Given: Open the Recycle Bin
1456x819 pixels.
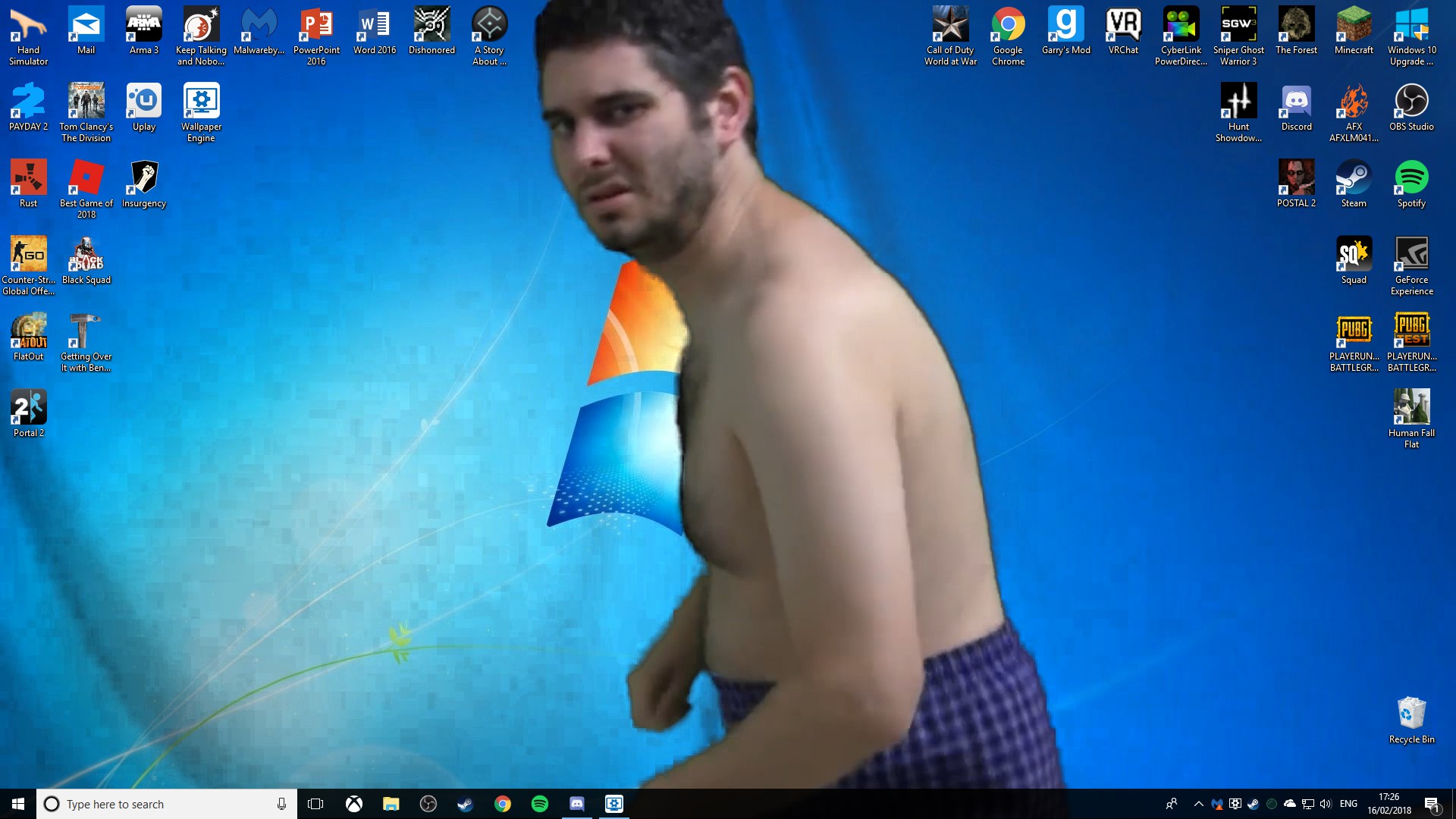Looking at the screenshot, I should pyautogui.click(x=1411, y=717).
